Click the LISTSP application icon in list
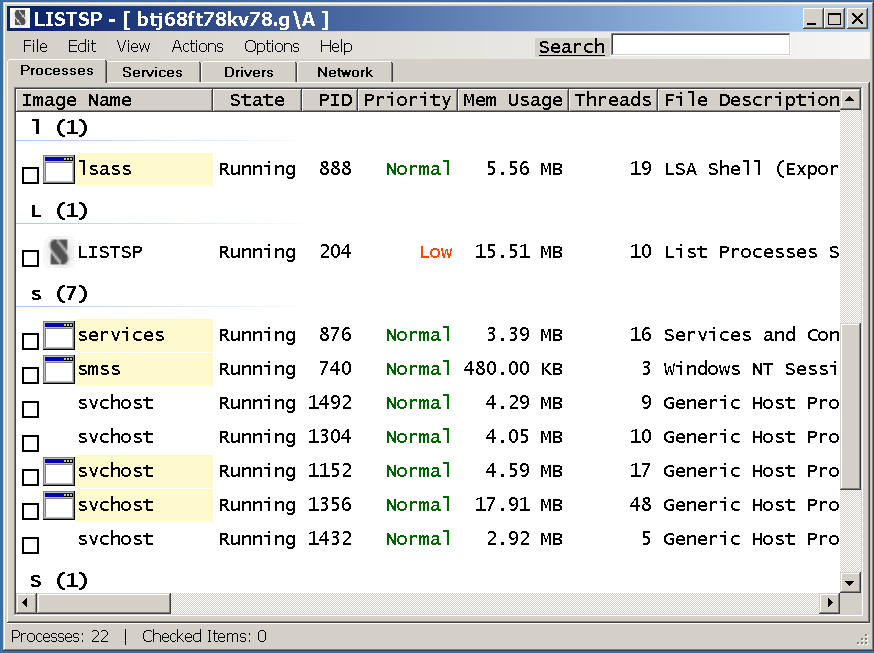The image size is (874, 653). (59, 252)
